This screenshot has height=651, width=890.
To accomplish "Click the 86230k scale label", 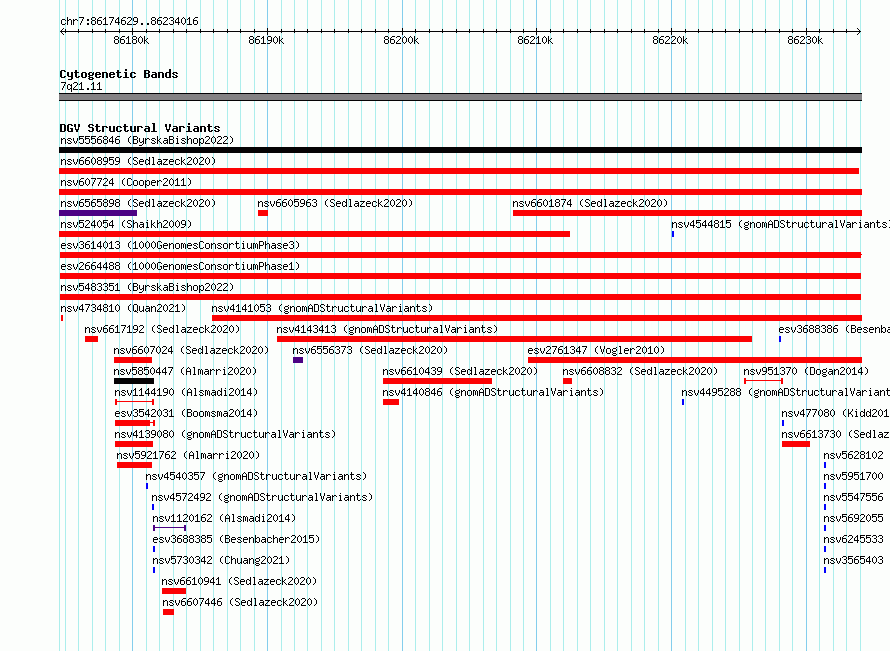I will (x=805, y=40).
